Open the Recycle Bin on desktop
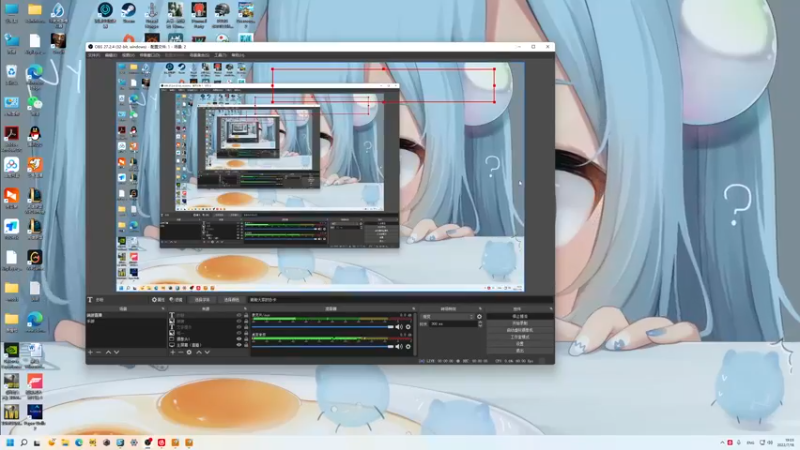This screenshot has height=450, width=800. 11,74
